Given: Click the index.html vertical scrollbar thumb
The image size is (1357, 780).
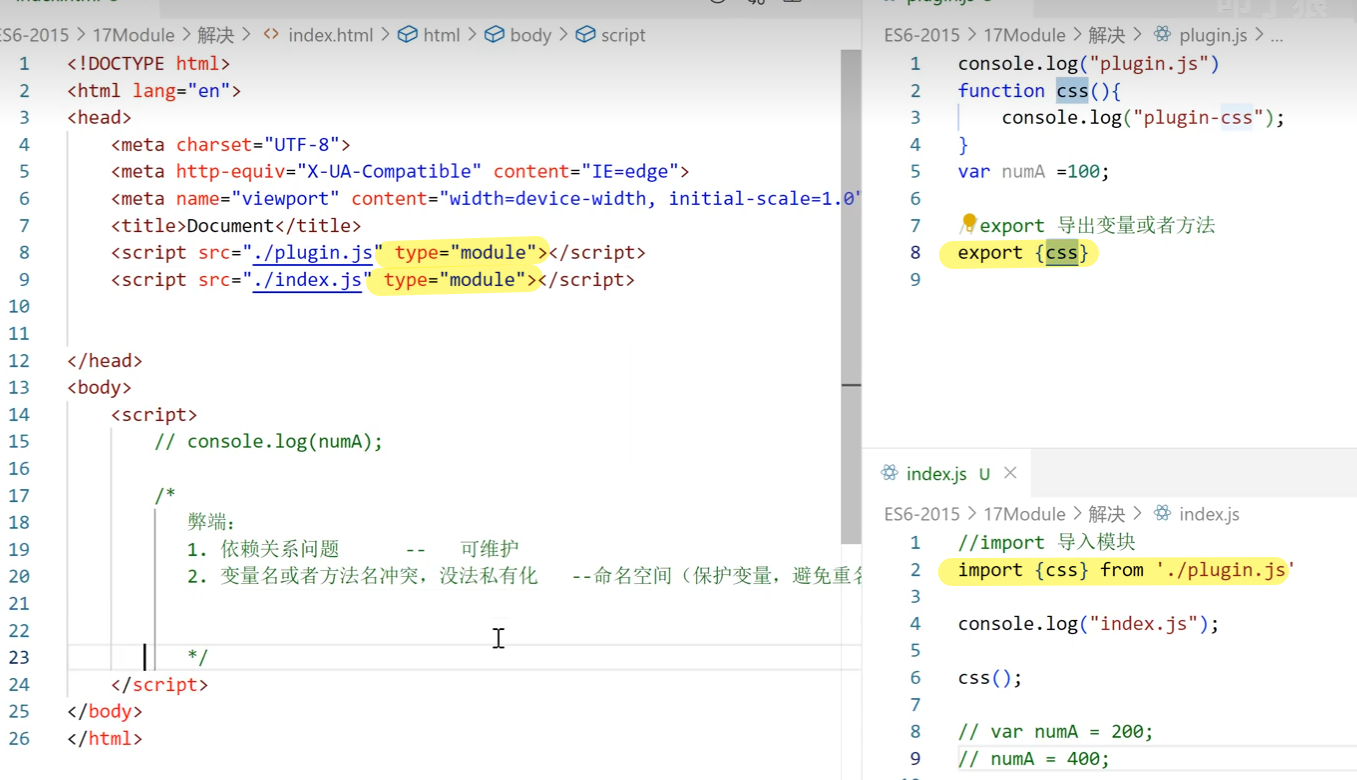Looking at the screenshot, I should [x=851, y=297].
